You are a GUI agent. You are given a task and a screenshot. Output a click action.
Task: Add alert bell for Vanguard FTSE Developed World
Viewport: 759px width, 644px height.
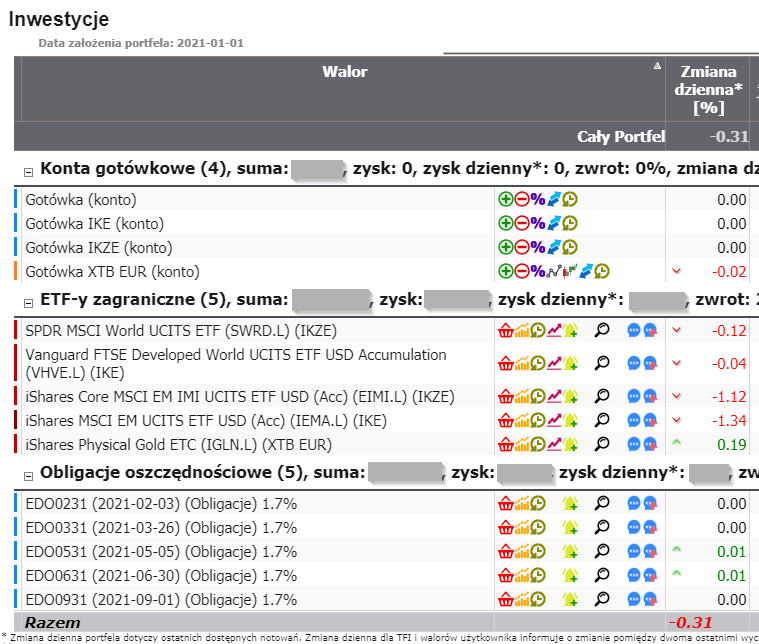tap(570, 363)
